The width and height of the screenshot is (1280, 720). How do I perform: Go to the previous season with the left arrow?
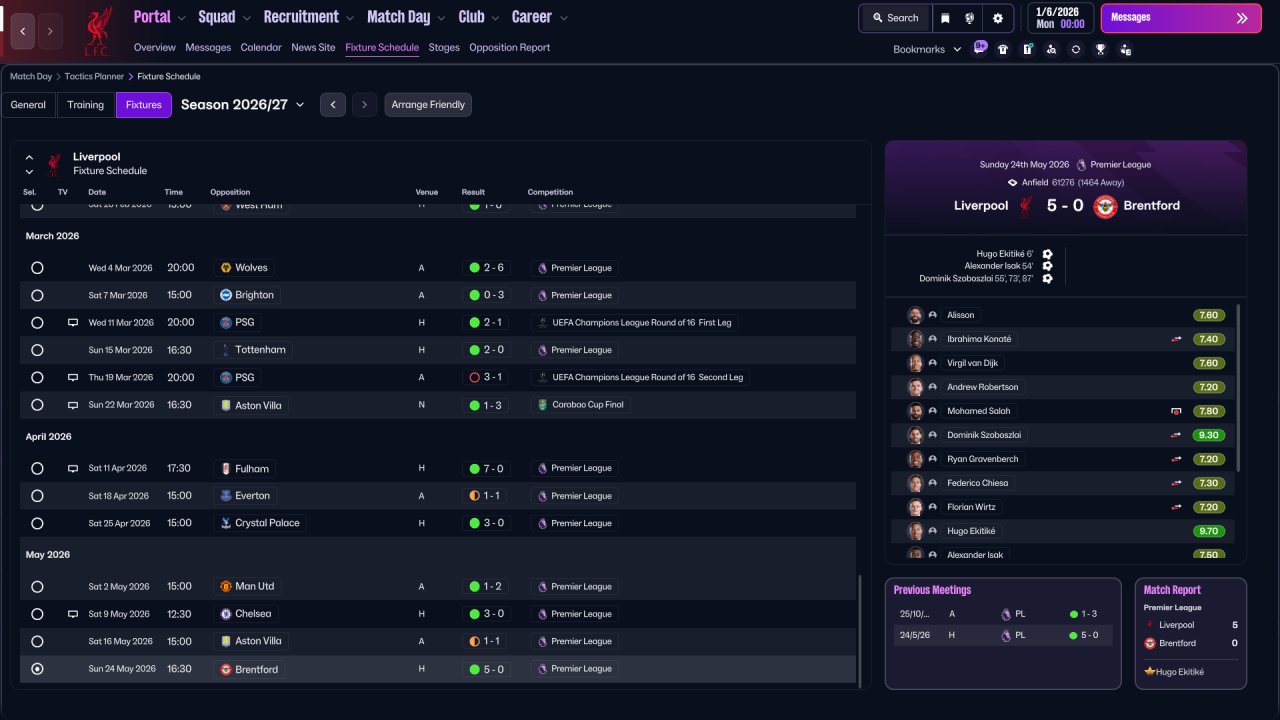pos(333,105)
